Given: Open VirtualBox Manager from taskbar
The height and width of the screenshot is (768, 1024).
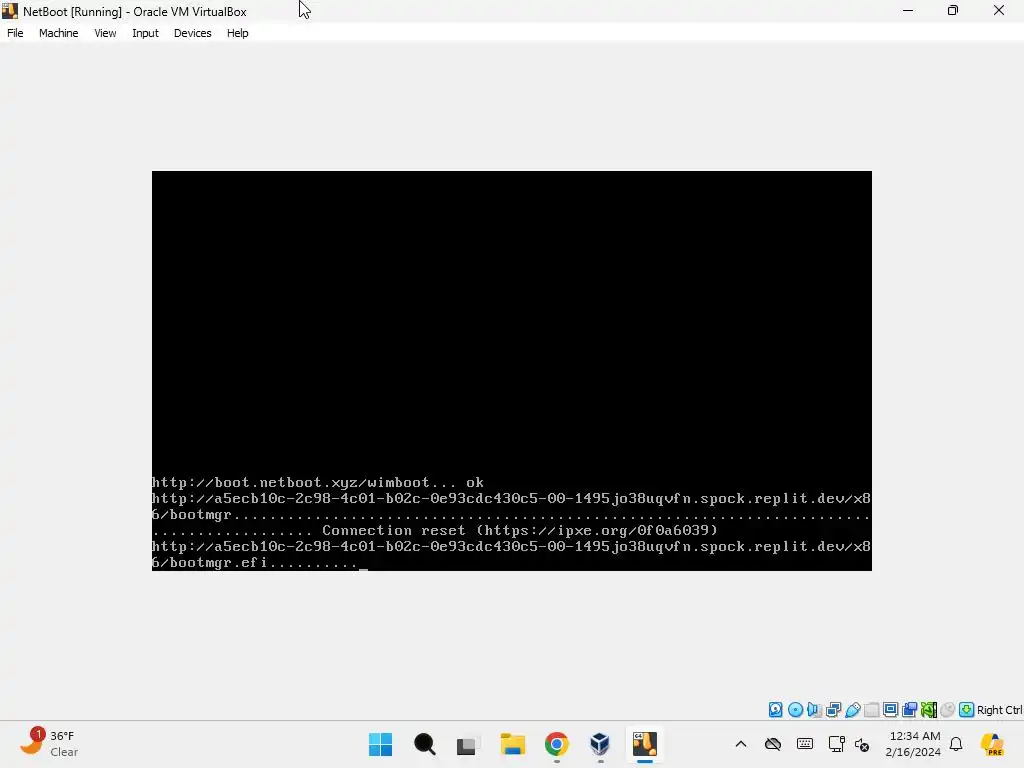Looking at the screenshot, I should point(600,744).
